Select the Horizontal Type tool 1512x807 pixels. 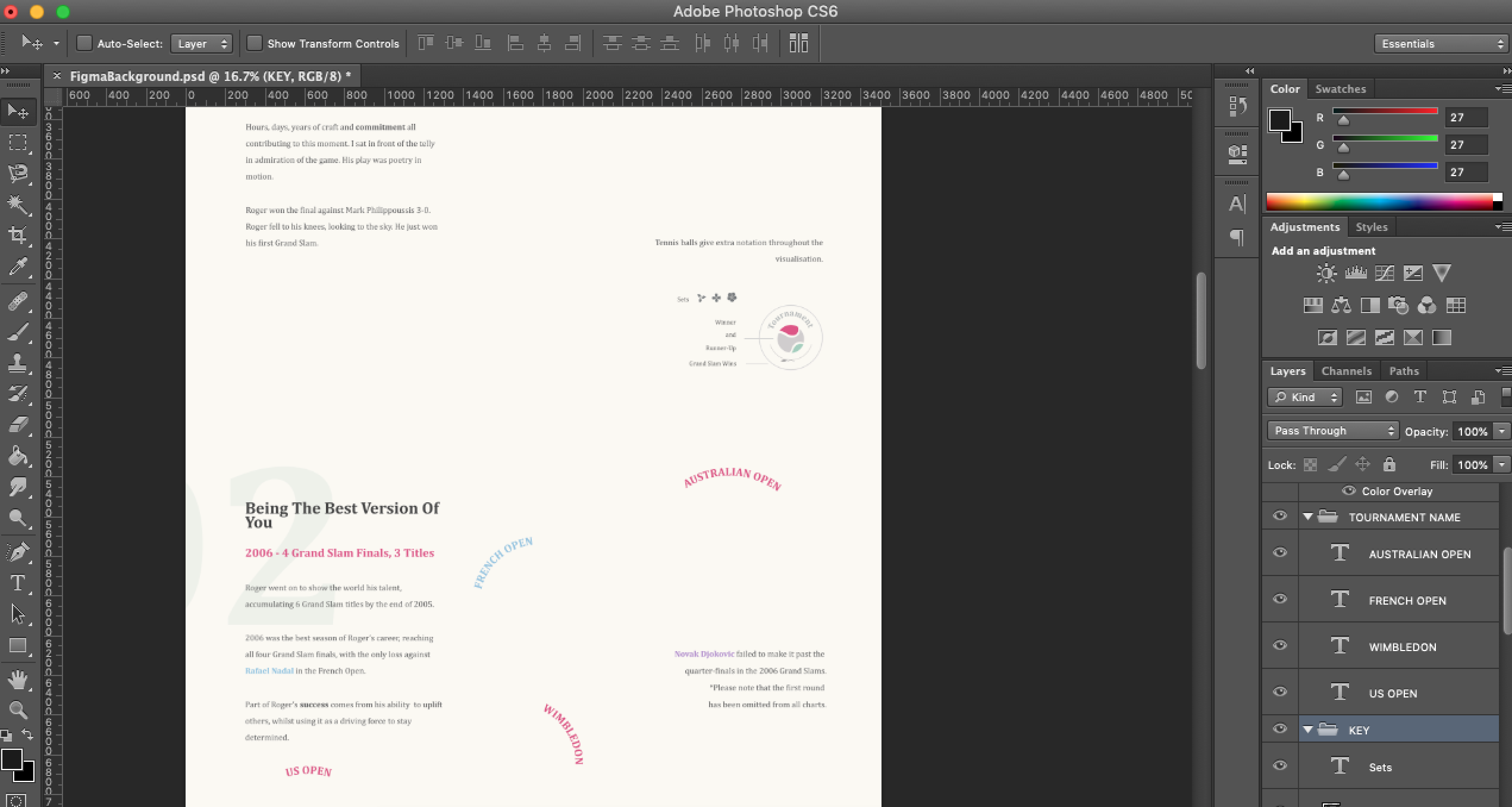point(18,583)
